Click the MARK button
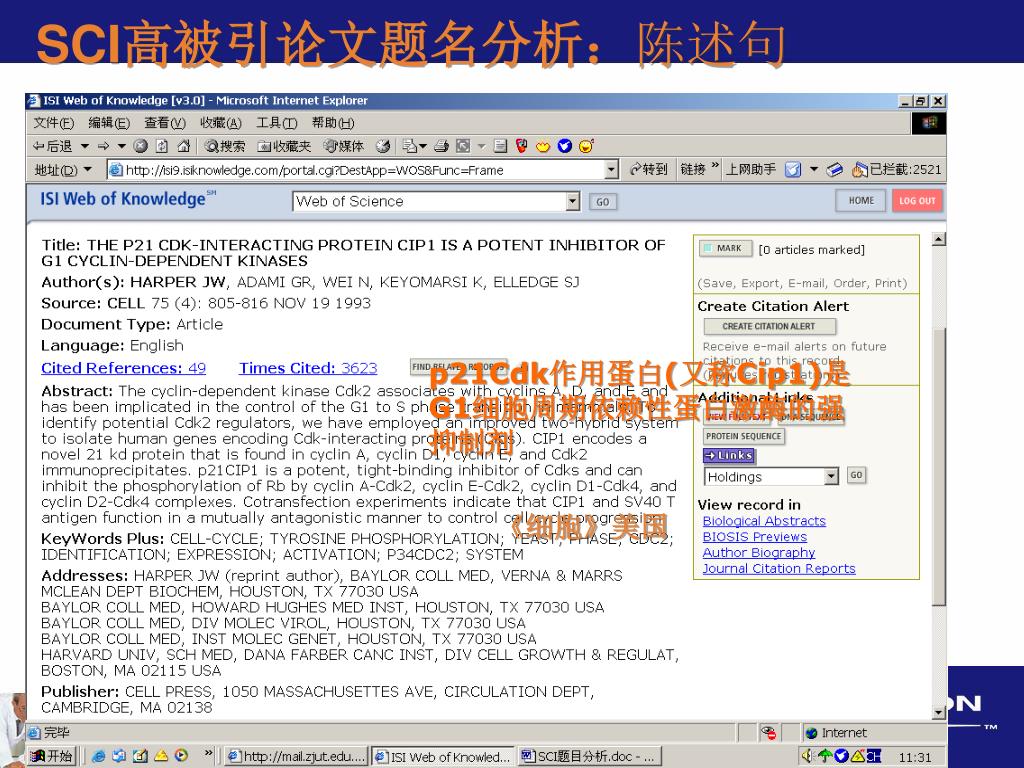1024x768 pixels. pos(725,248)
